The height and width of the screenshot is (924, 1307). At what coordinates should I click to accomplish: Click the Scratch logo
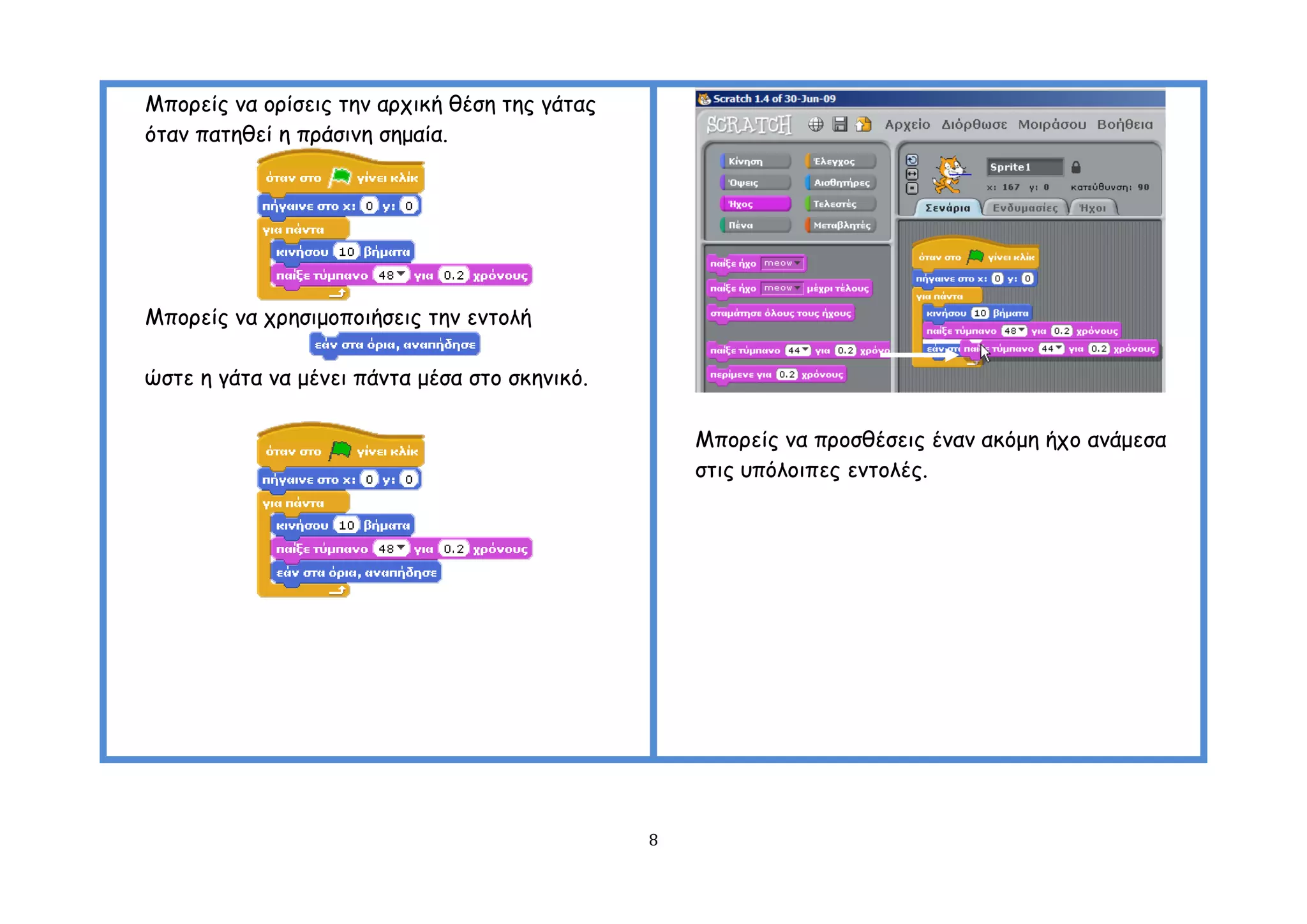749,124
